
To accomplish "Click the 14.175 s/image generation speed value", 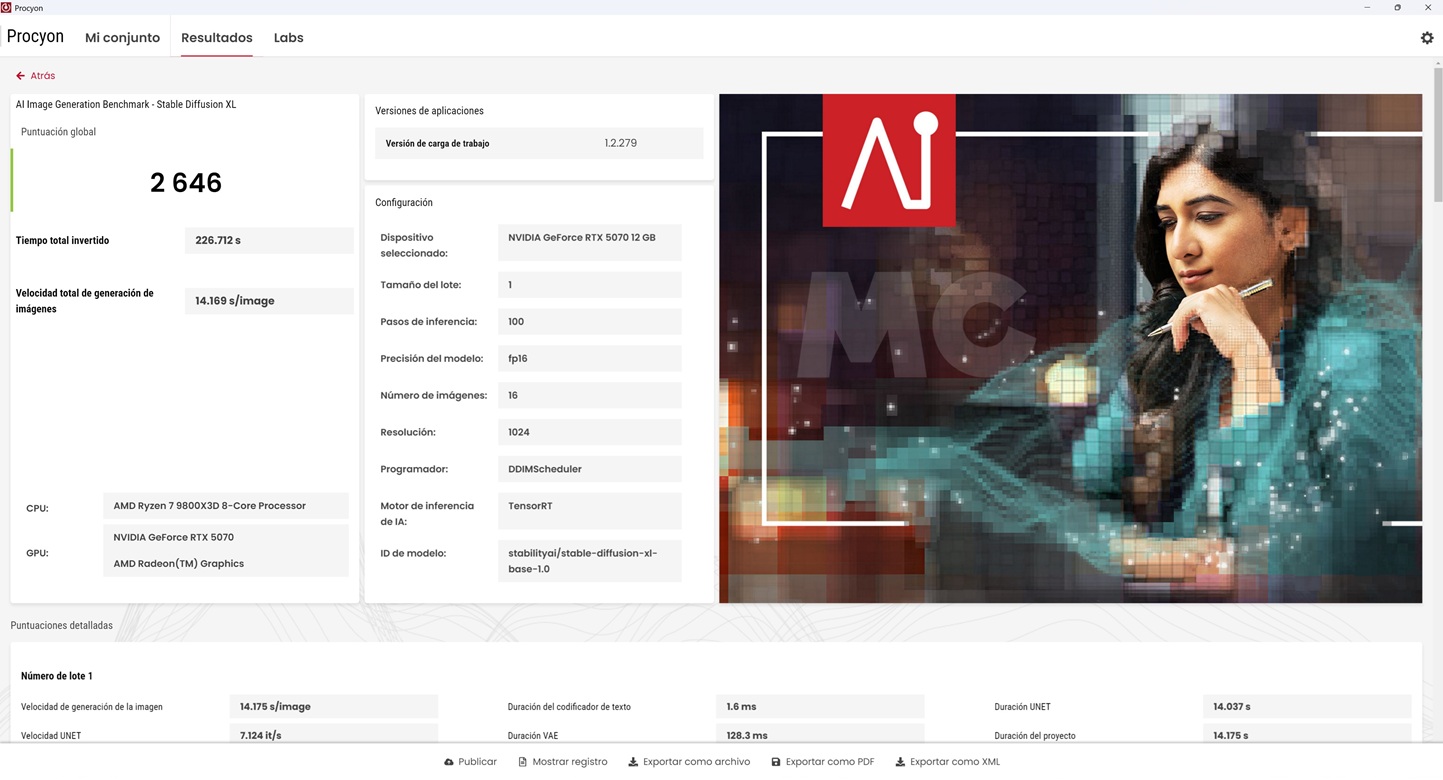I will pos(334,707).
